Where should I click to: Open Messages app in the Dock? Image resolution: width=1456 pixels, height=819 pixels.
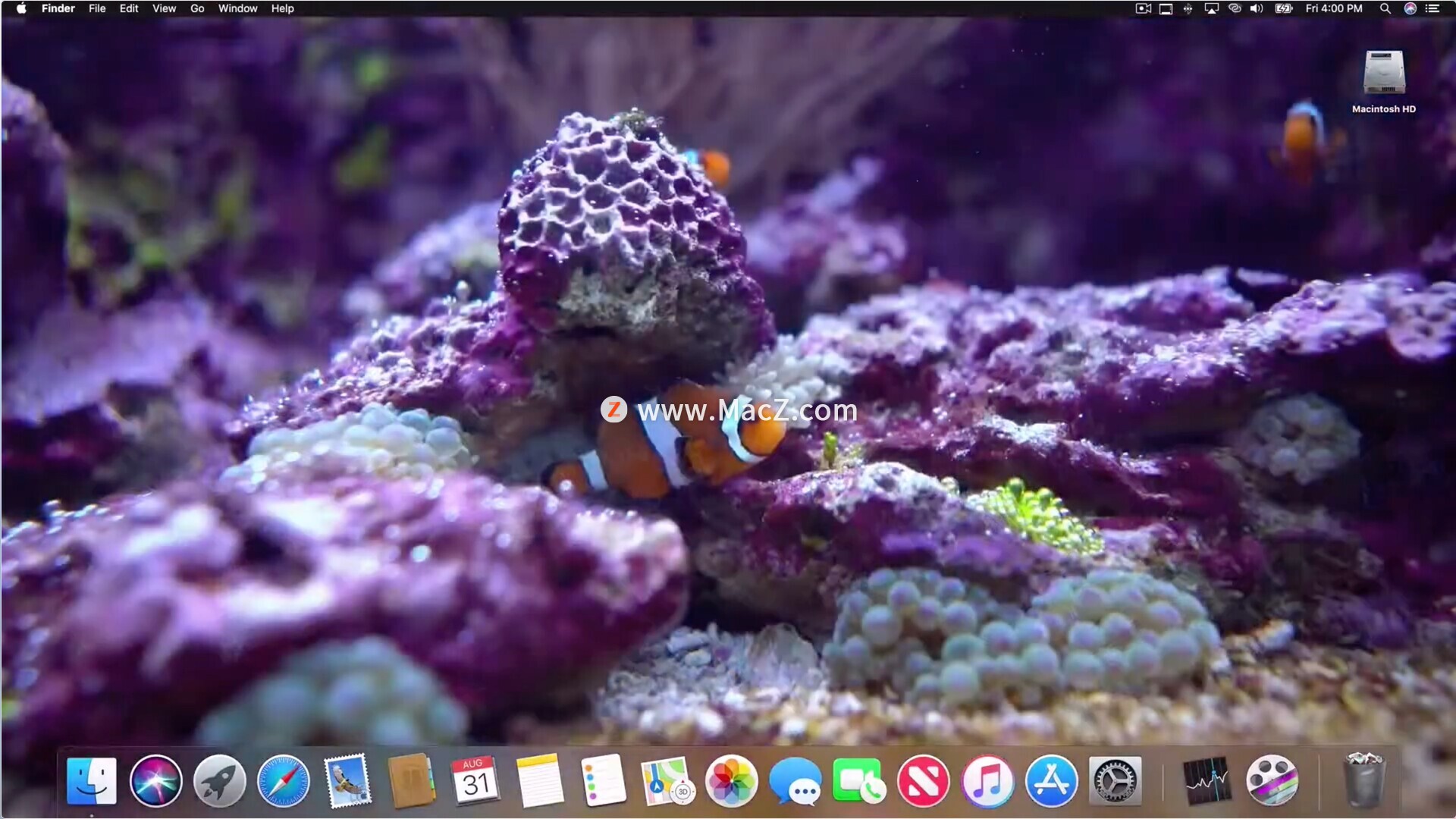(795, 781)
